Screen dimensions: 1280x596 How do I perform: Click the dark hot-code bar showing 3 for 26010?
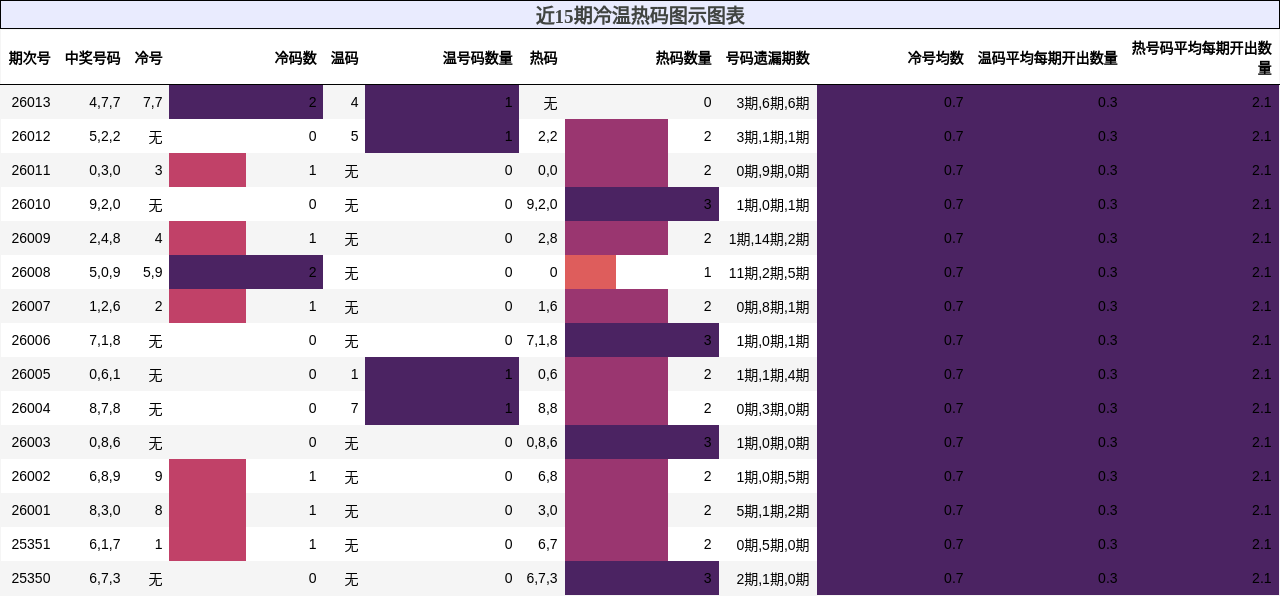click(x=643, y=204)
